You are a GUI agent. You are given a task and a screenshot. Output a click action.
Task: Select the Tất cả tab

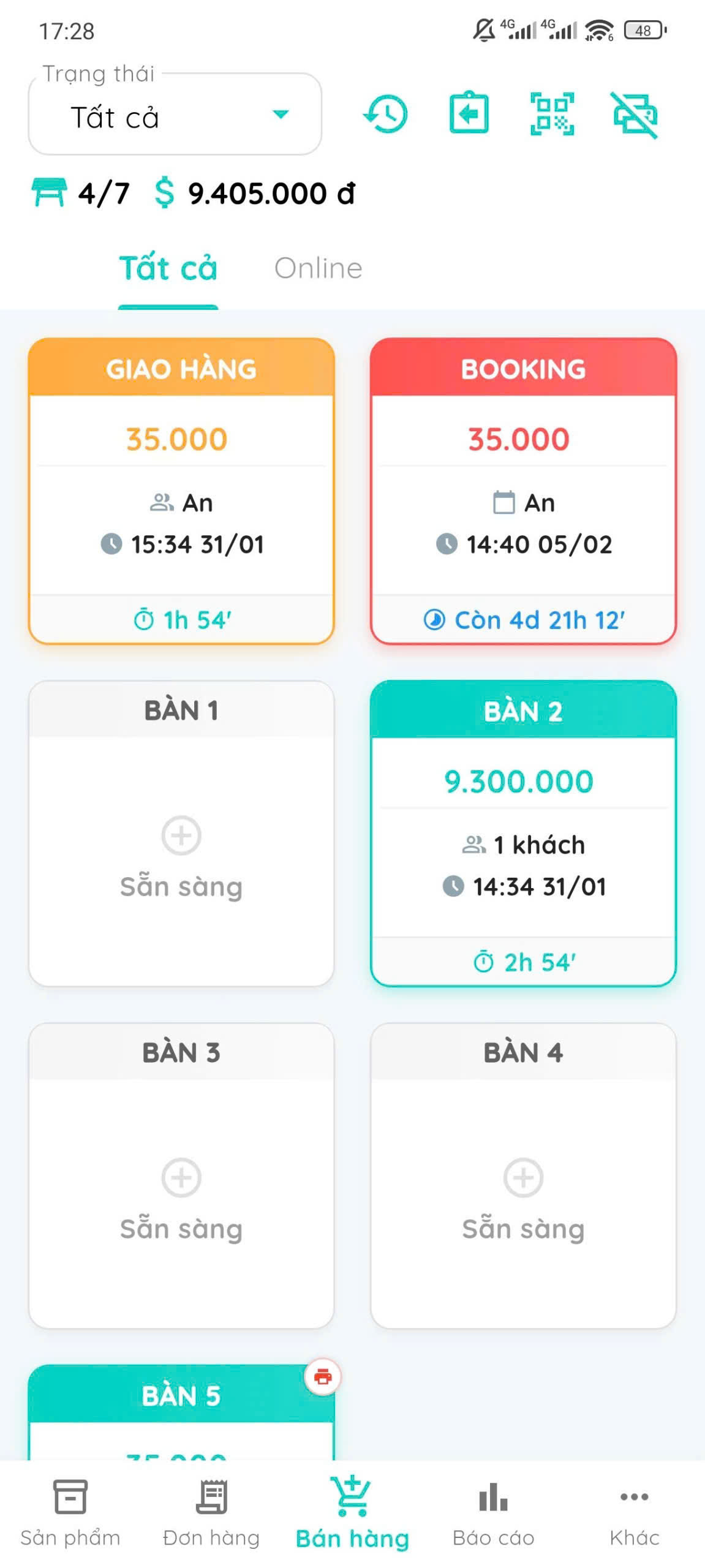168,268
